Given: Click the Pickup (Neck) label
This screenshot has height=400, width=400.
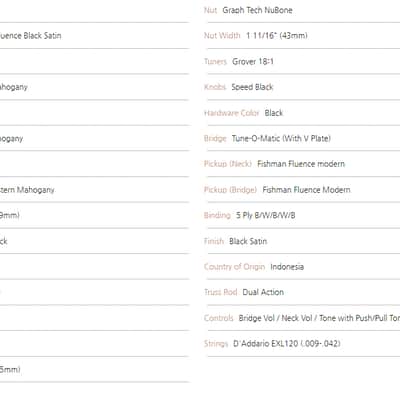Looking at the screenshot, I should (x=228, y=164).
